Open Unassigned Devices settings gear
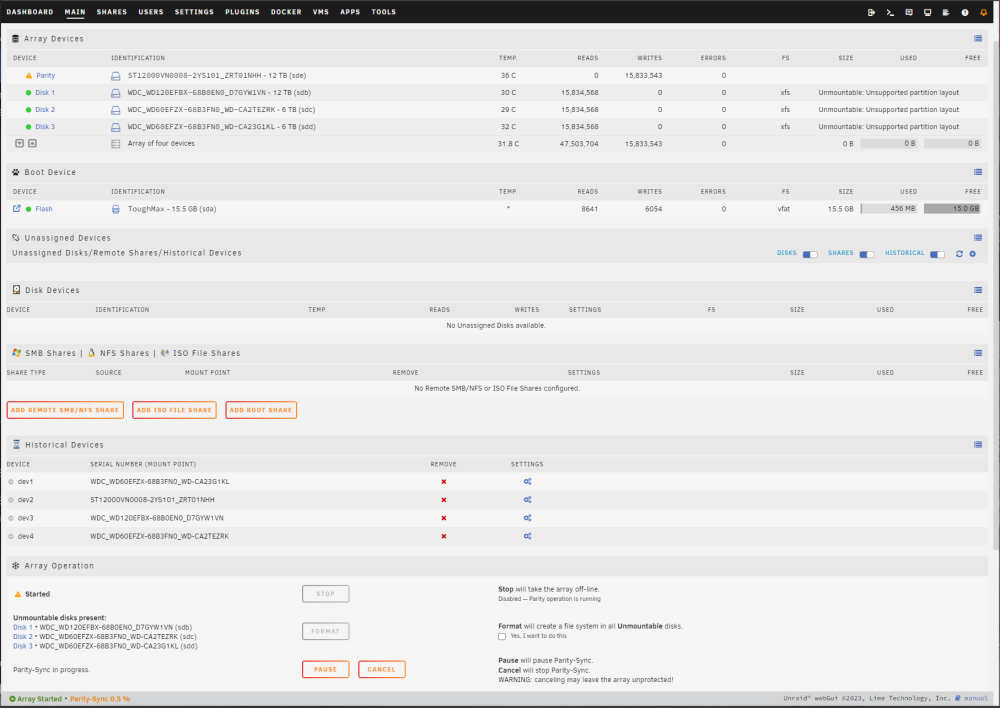 coord(973,254)
